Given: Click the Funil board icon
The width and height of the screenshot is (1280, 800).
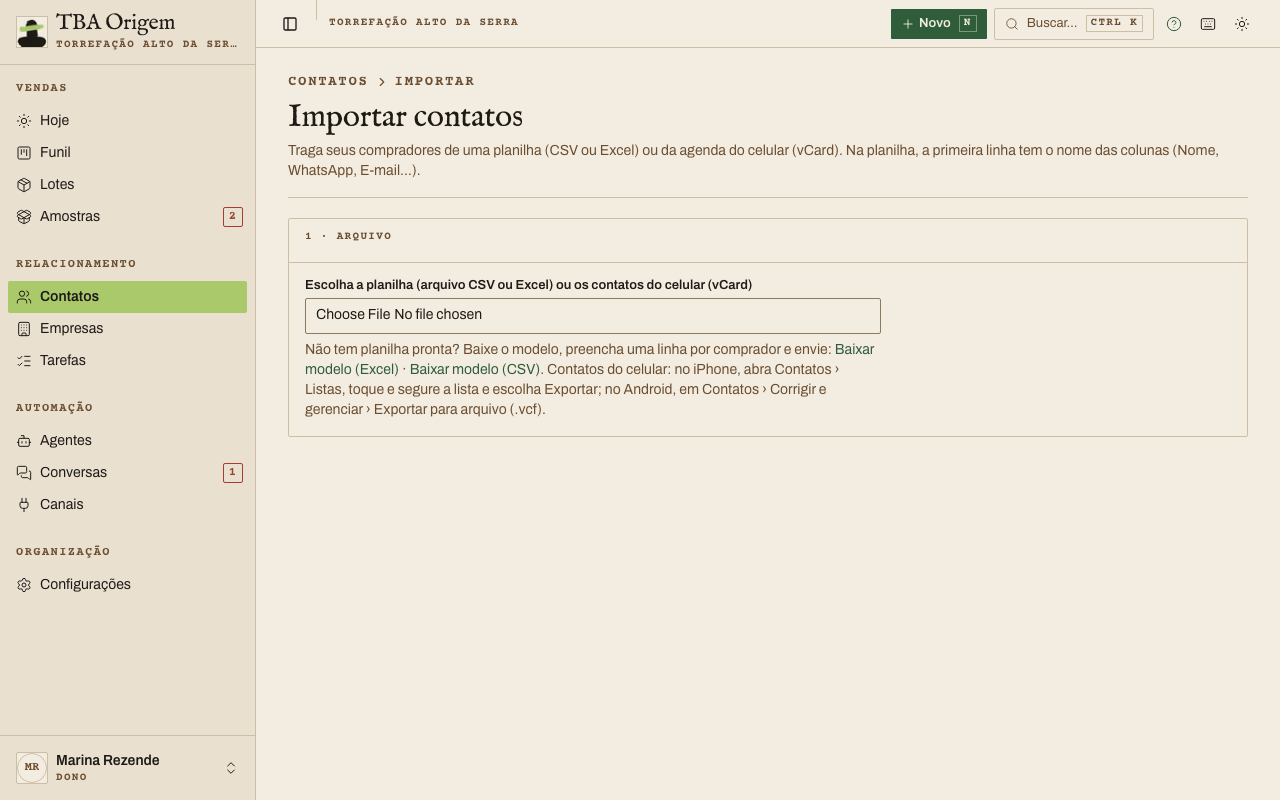Looking at the screenshot, I should click(x=24, y=152).
